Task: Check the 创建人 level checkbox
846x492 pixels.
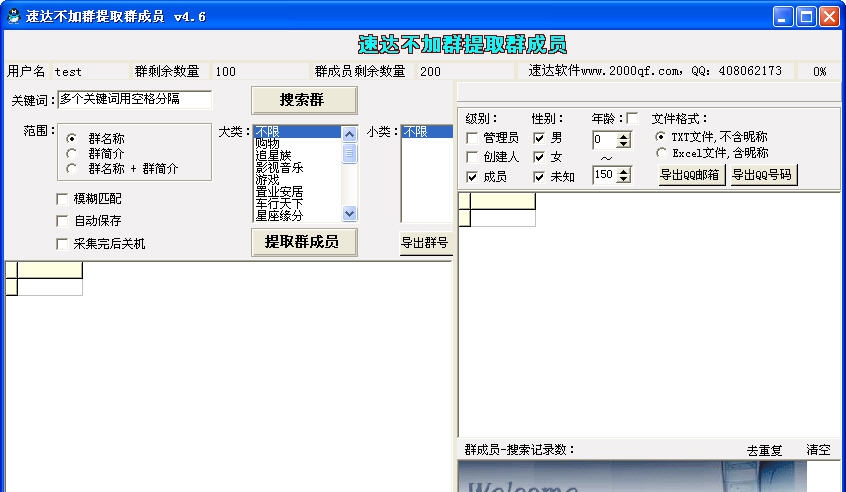Action: point(472,157)
